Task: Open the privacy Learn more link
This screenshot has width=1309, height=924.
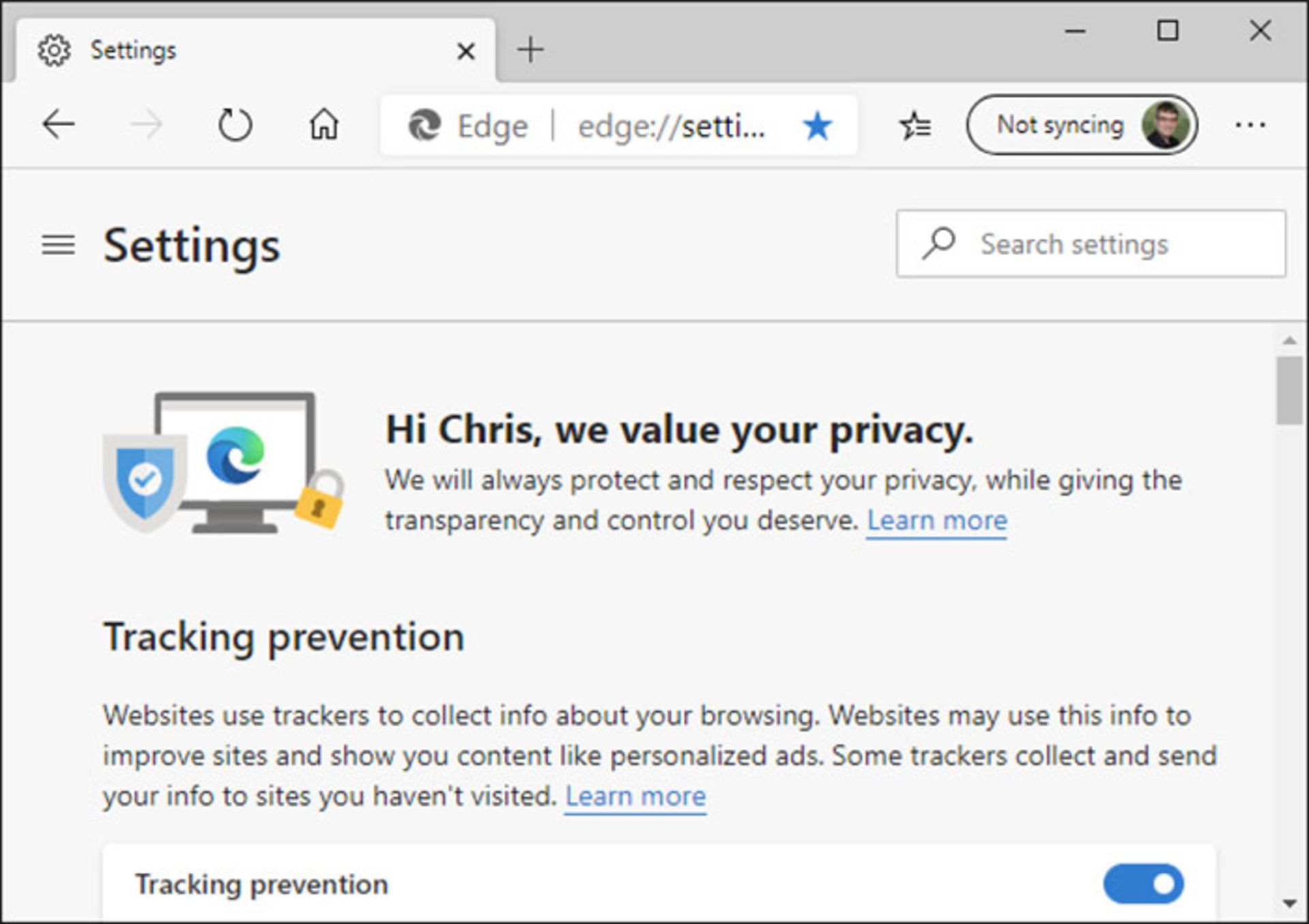Action: [x=937, y=521]
